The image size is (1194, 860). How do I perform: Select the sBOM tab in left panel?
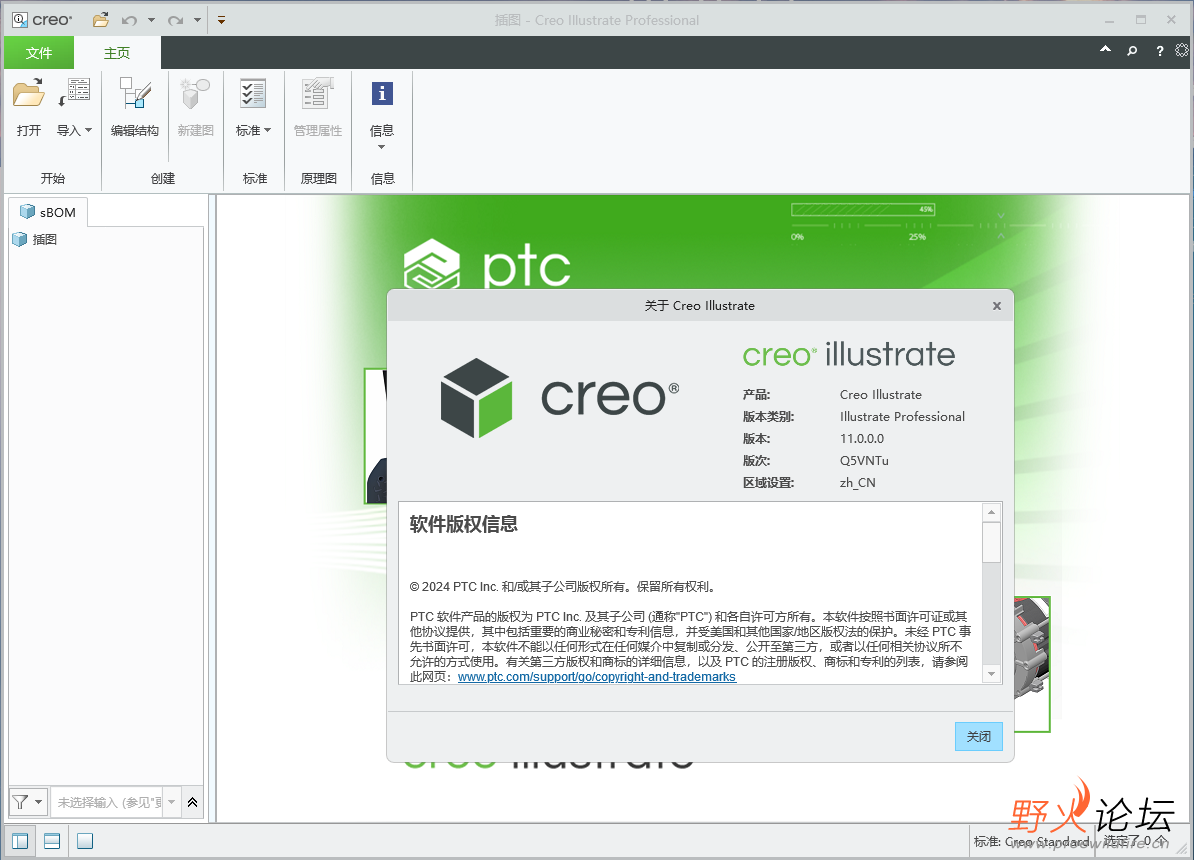point(48,212)
